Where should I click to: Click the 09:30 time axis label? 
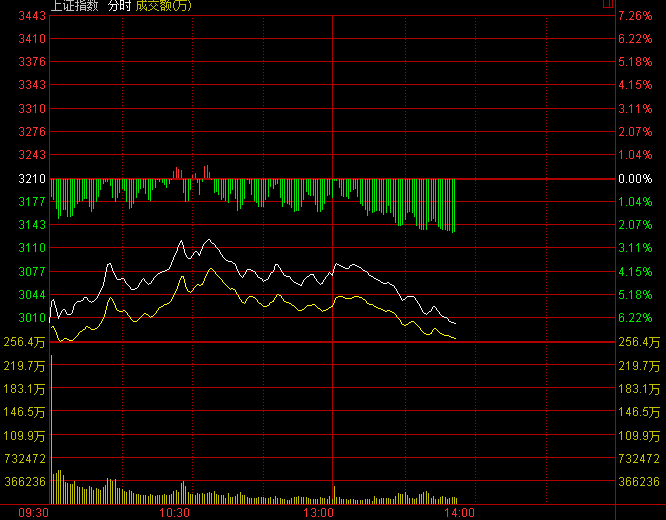(33, 512)
